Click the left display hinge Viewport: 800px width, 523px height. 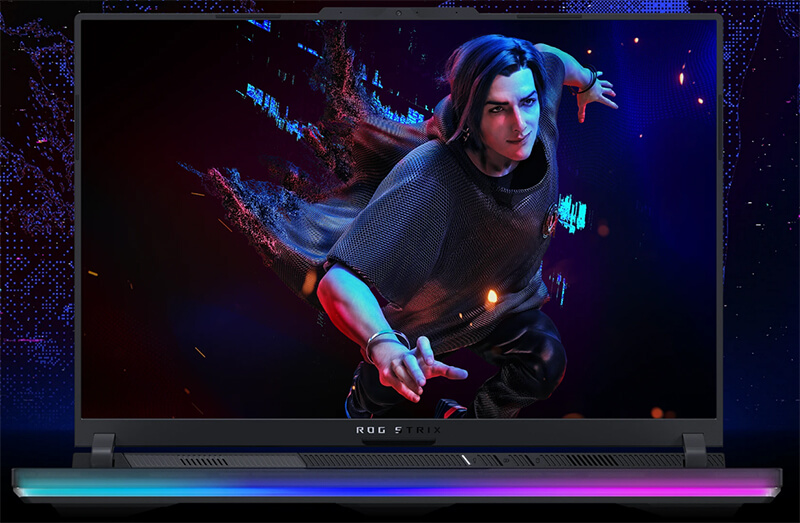point(103,449)
